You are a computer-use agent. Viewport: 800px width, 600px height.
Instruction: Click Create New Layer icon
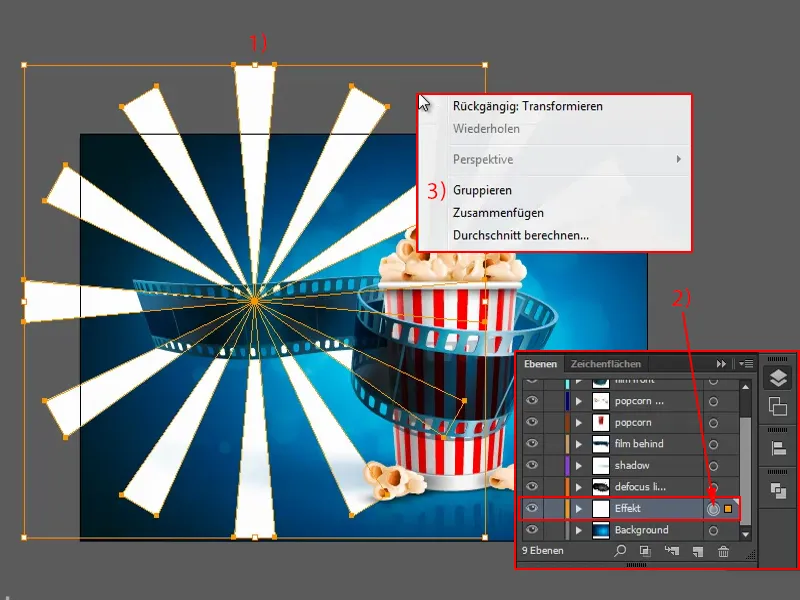pos(697,551)
